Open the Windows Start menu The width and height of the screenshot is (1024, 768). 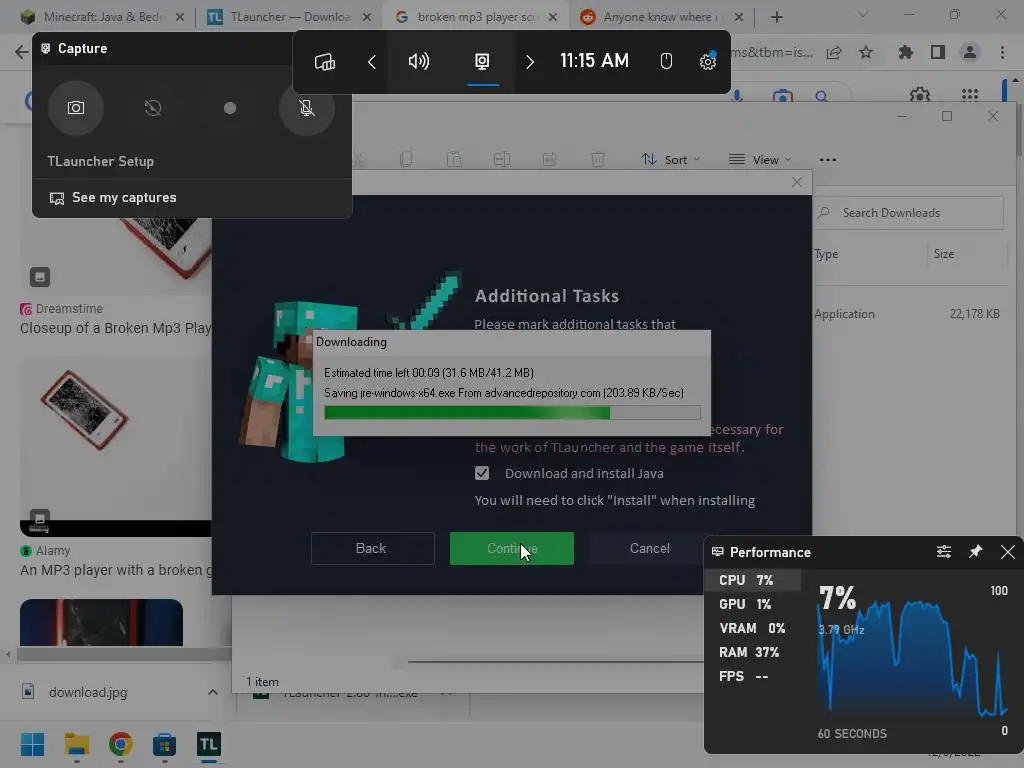[x=33, y=744]
